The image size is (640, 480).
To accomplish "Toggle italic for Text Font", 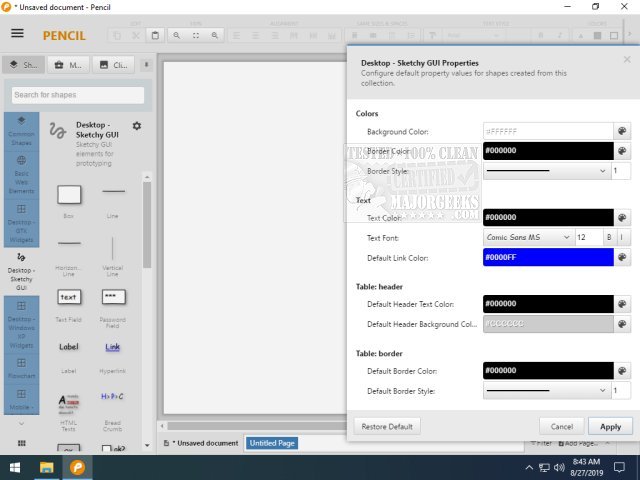I will tap(622, 237).
